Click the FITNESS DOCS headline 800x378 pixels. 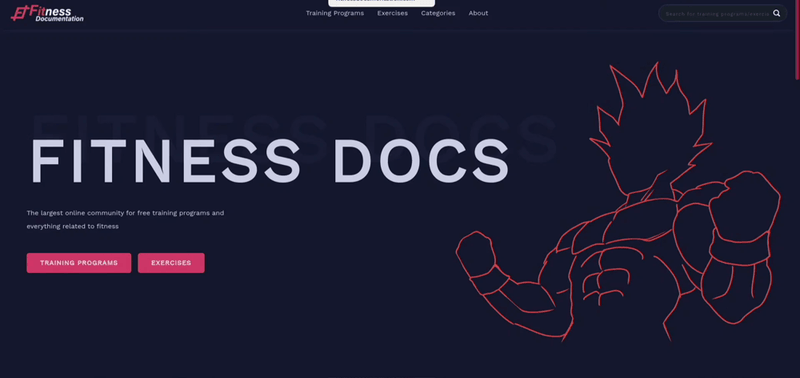pos(270,161)
